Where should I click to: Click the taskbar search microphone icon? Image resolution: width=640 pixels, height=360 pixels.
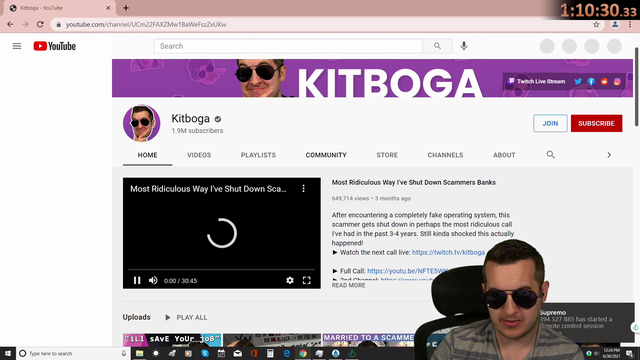(124, 353)
